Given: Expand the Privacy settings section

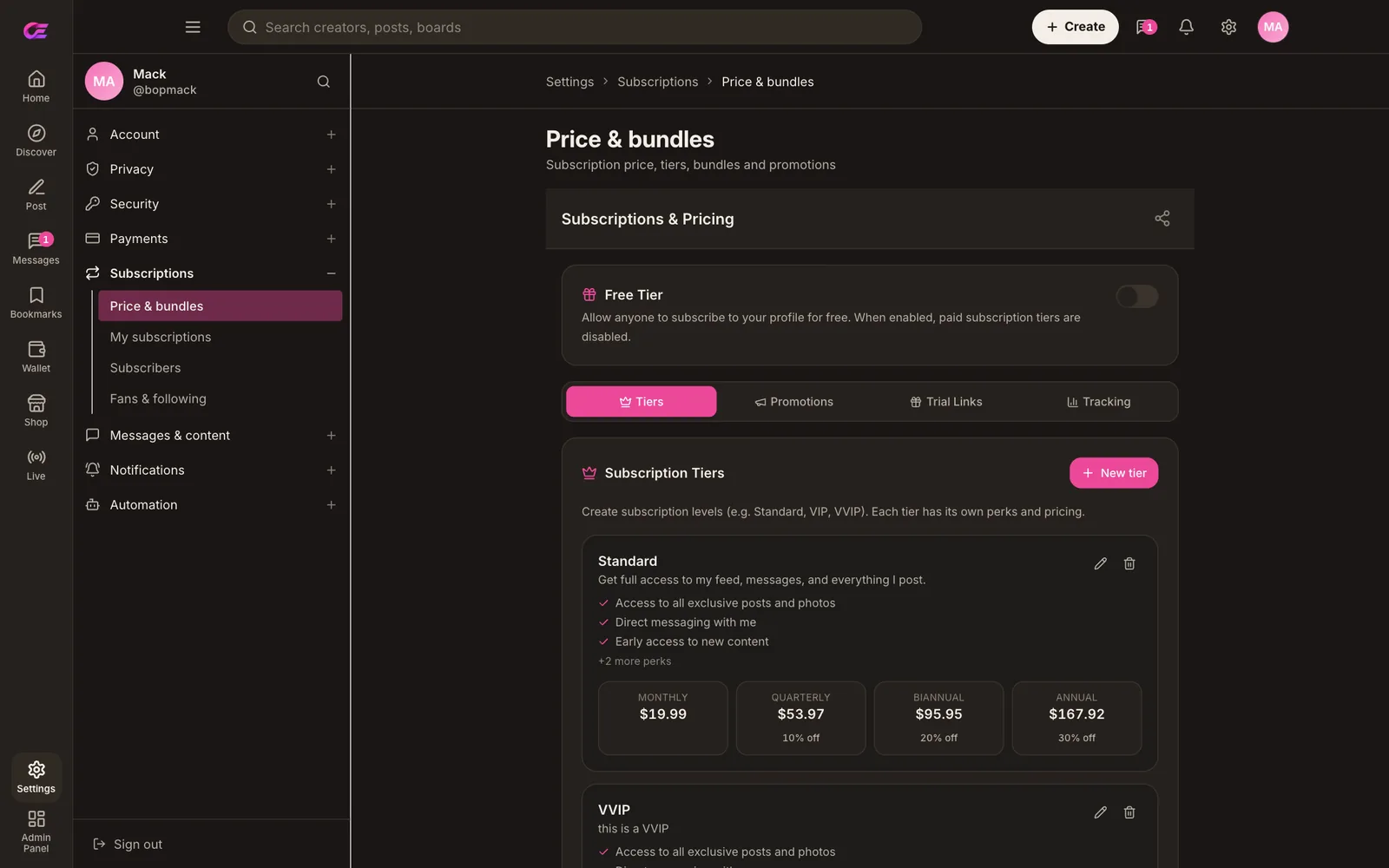Looking at the screenshot, I should click(x=212, y=169).
